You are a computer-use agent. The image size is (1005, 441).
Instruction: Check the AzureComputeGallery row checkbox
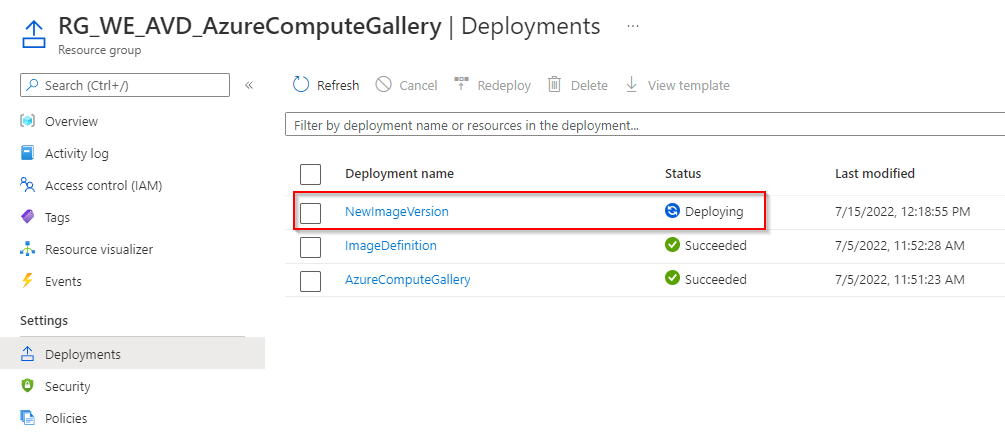coord(310,281)
